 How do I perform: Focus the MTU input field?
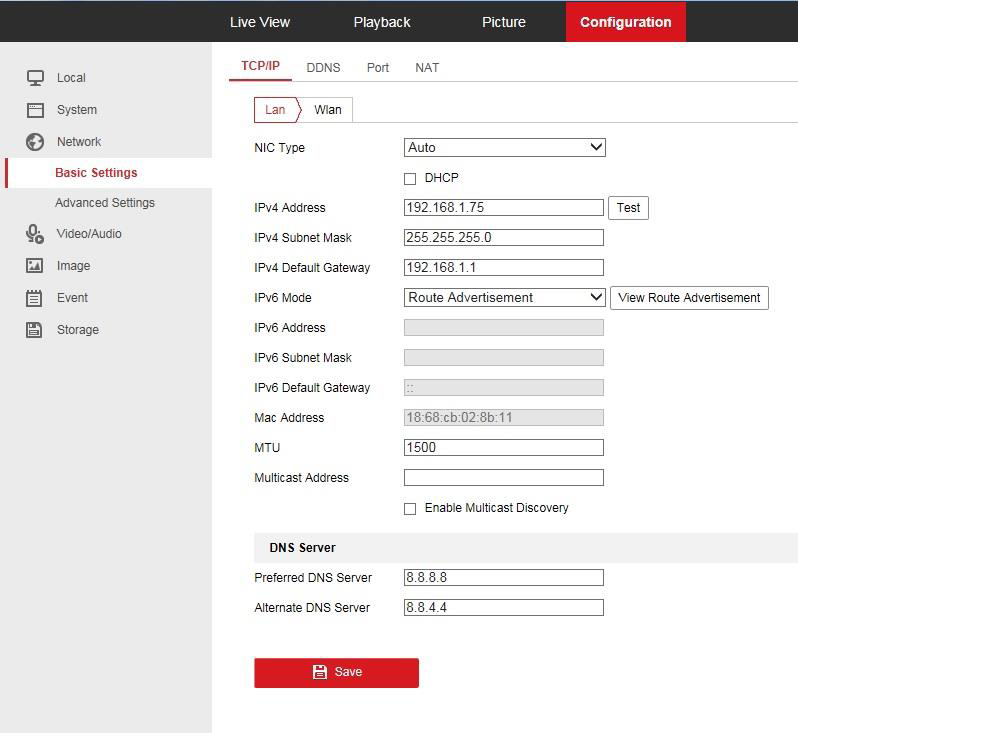point(503,448)
